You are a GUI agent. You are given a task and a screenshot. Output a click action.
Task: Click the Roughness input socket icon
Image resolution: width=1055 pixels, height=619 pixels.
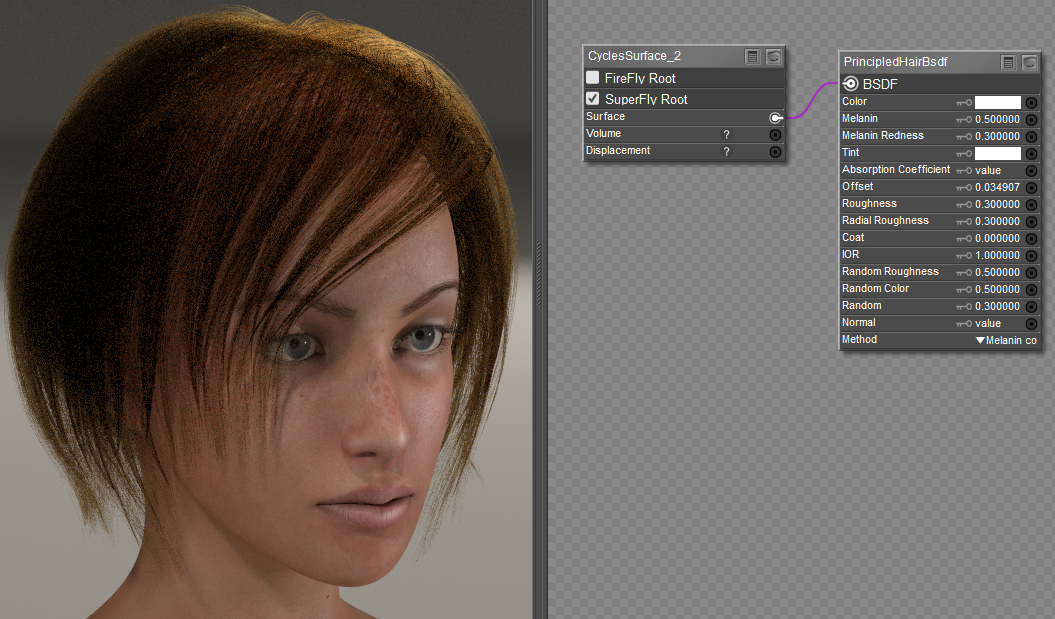click(x=1031, y=204)
